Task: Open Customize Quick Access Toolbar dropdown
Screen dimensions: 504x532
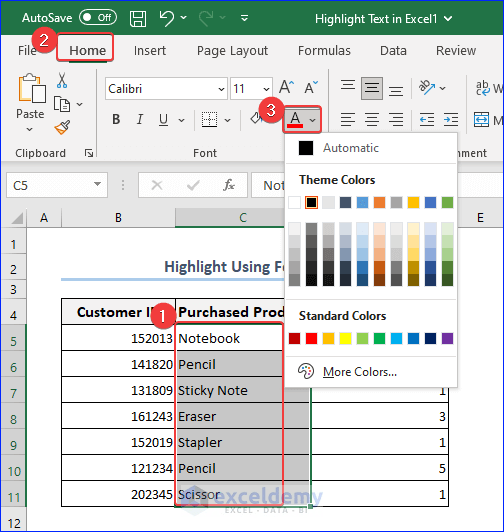Action: click(244, 18)
